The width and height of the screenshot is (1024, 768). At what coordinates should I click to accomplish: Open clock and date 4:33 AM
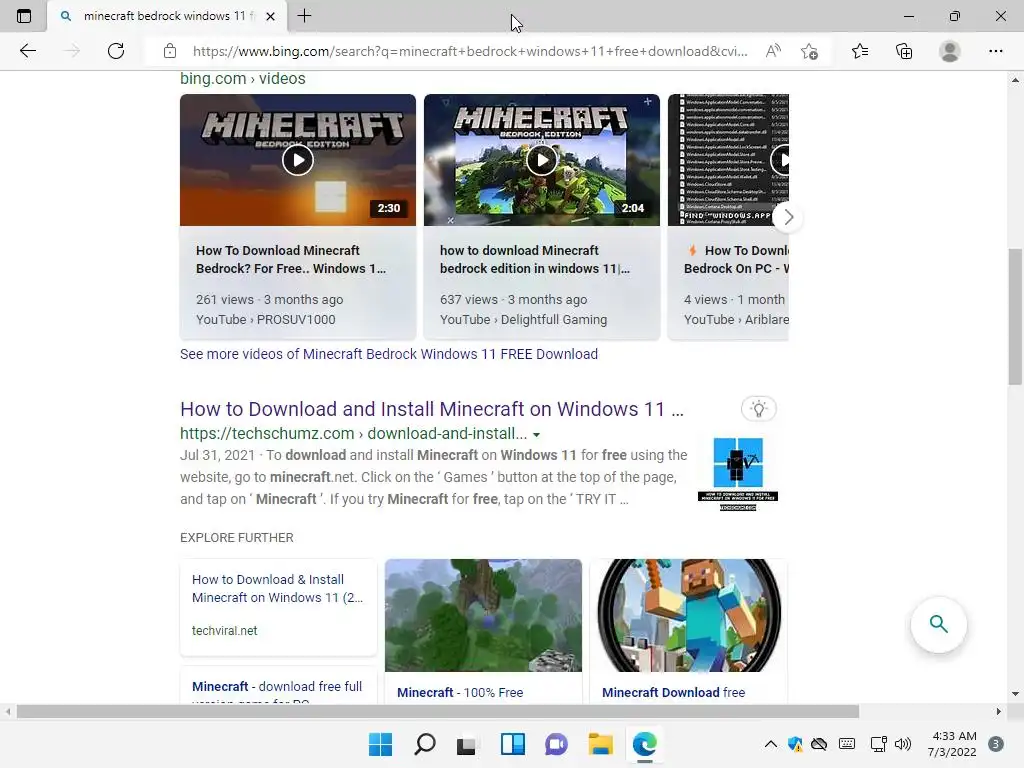(x=952, y=744)
